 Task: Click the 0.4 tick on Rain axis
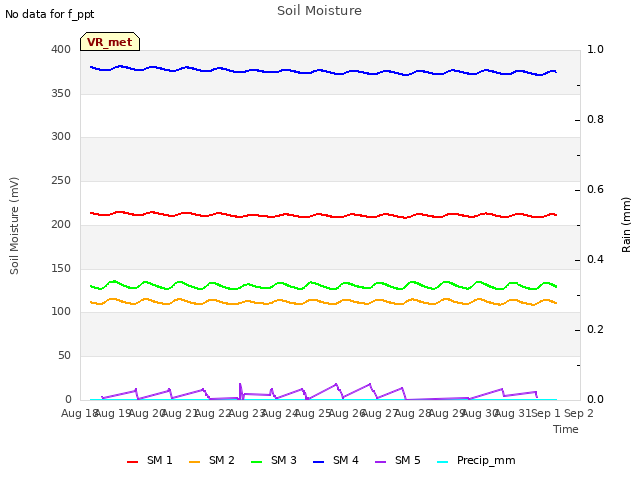point(595,260)
